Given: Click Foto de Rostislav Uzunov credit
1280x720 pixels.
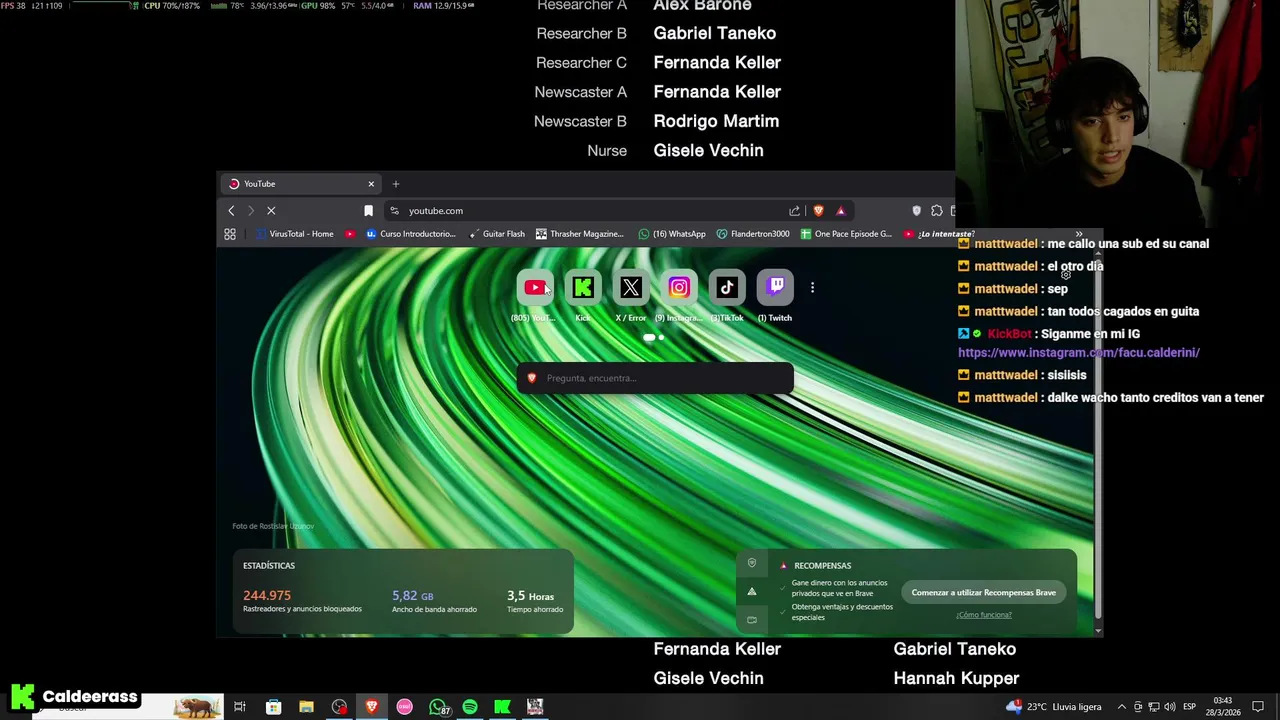Looking at the screenshot, I should pyautogui.click(x=273, y=526).
